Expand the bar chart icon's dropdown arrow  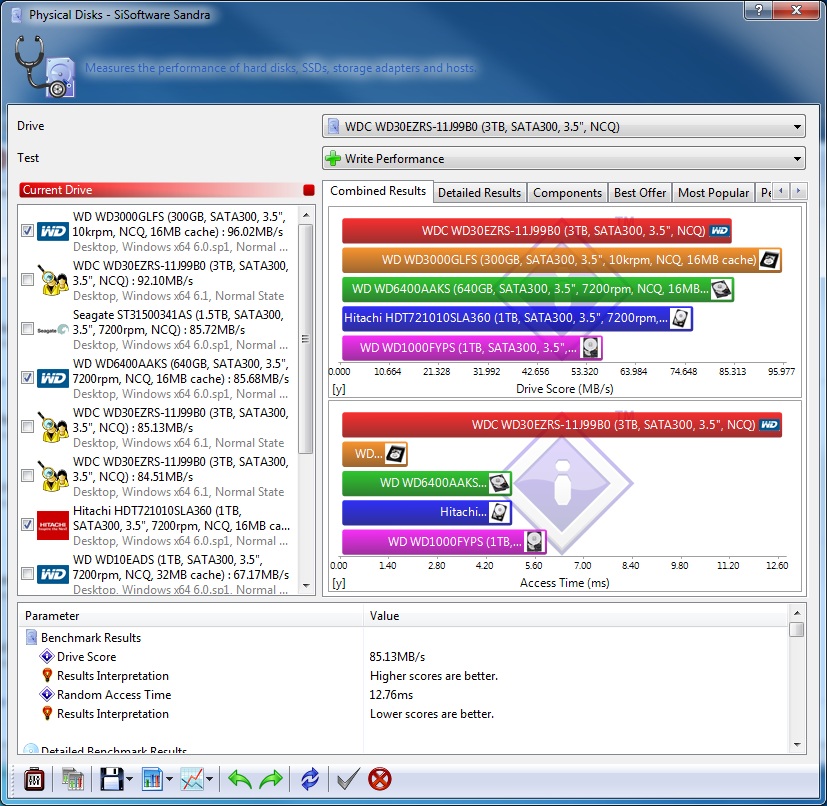(x=169, y=779)
